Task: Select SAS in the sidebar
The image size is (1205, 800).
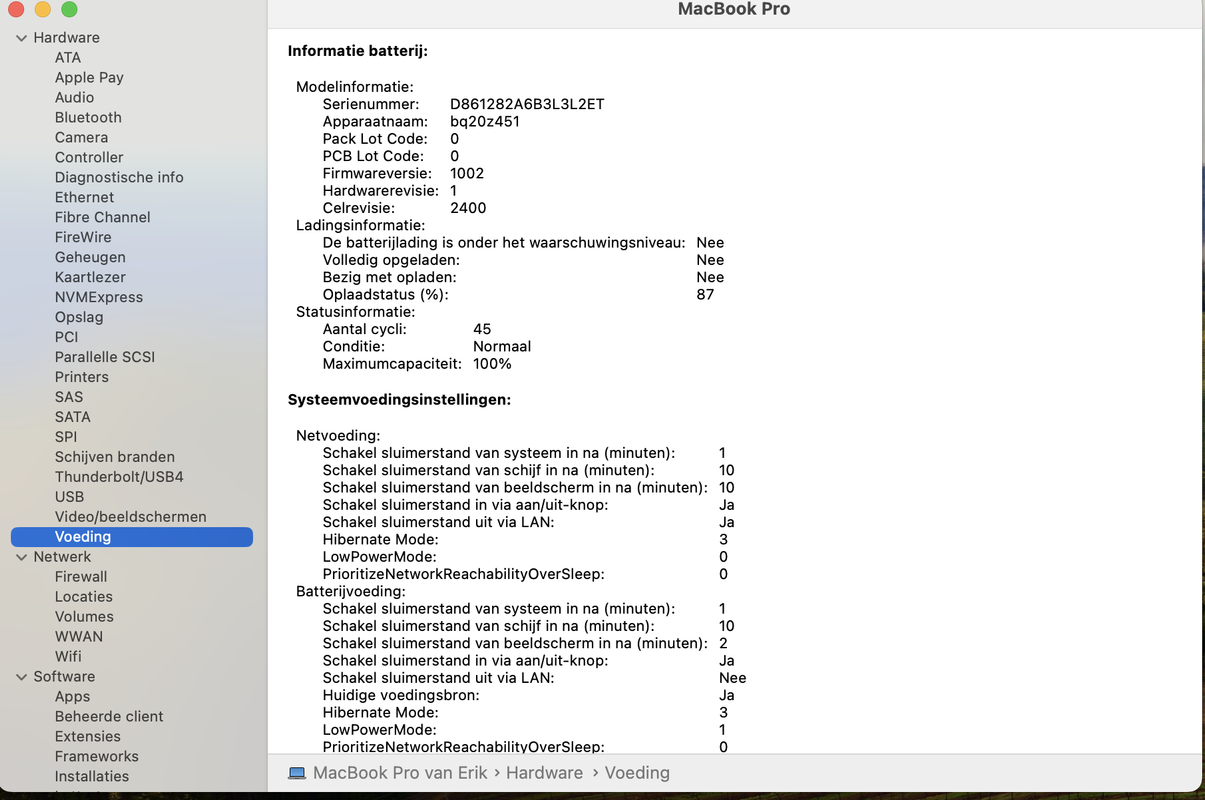Action: (69, 397)
